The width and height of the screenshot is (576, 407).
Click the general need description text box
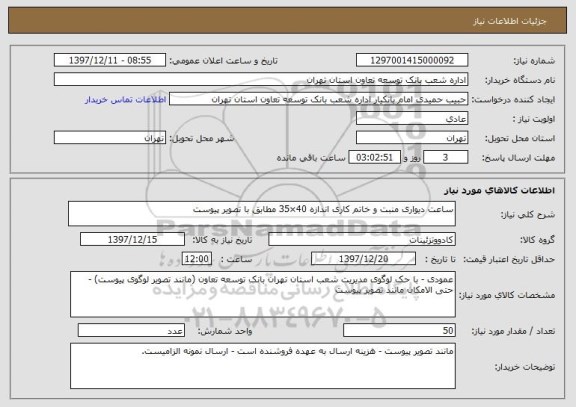[x=262, y=213]
